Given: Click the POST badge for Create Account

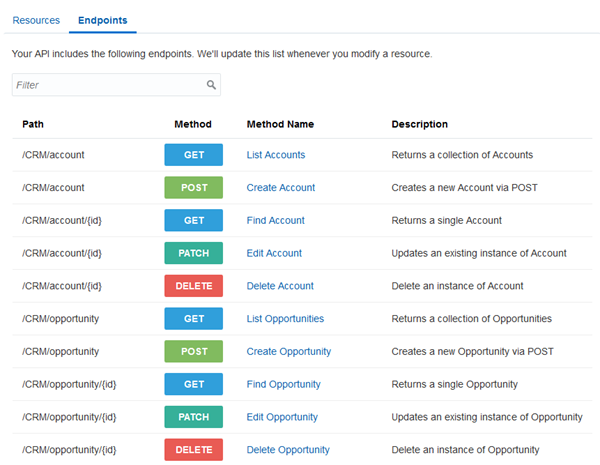Looking at the screenshot, I should (x=194, y=188).
